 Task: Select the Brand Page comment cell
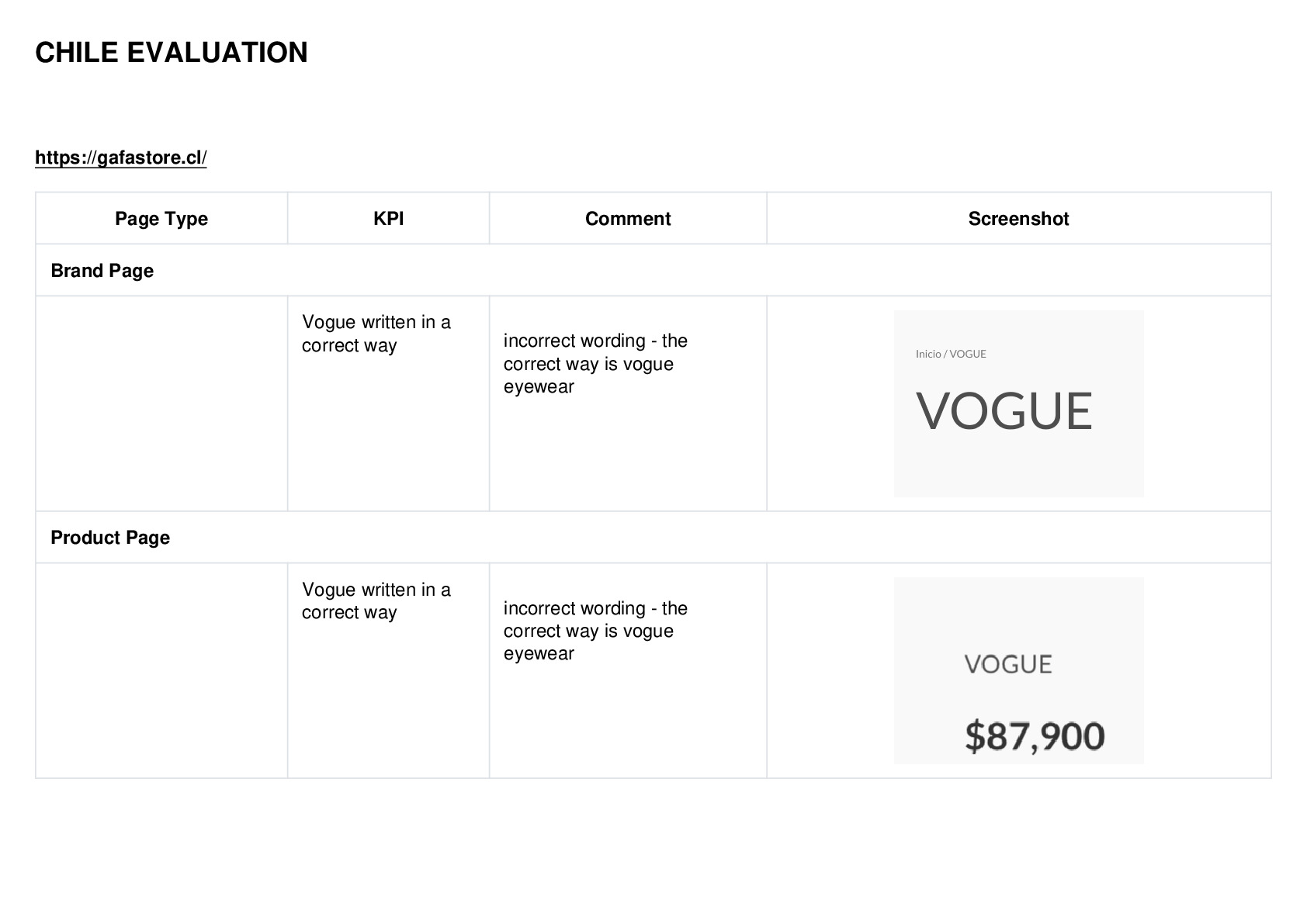pyautogui.click(x=628, y=403)
